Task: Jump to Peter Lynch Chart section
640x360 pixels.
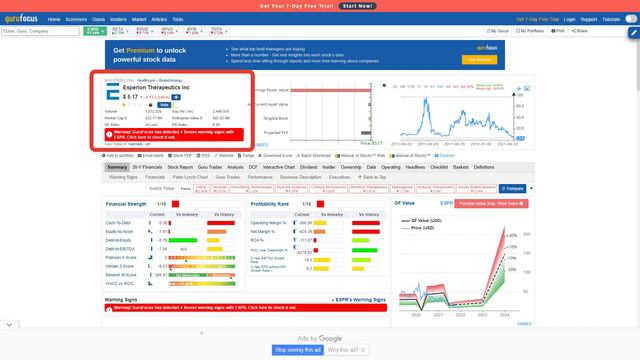Action: pos(190,177)
